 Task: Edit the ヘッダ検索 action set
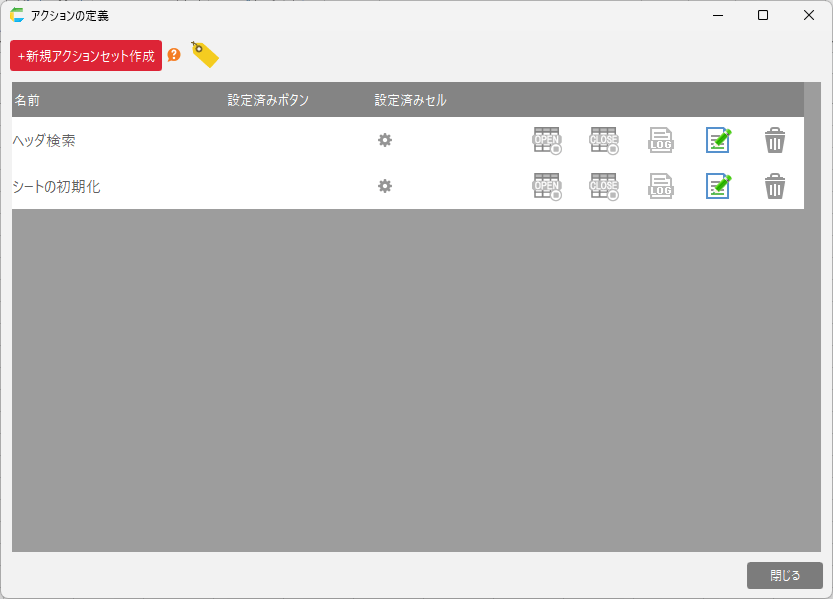point(718,141)
